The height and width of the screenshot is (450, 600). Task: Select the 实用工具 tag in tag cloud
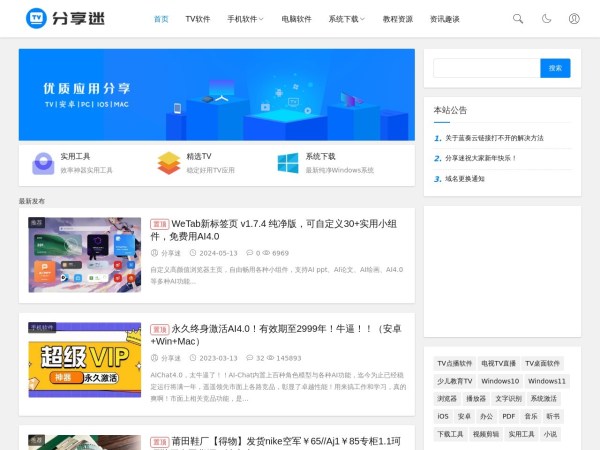[521, 434]
